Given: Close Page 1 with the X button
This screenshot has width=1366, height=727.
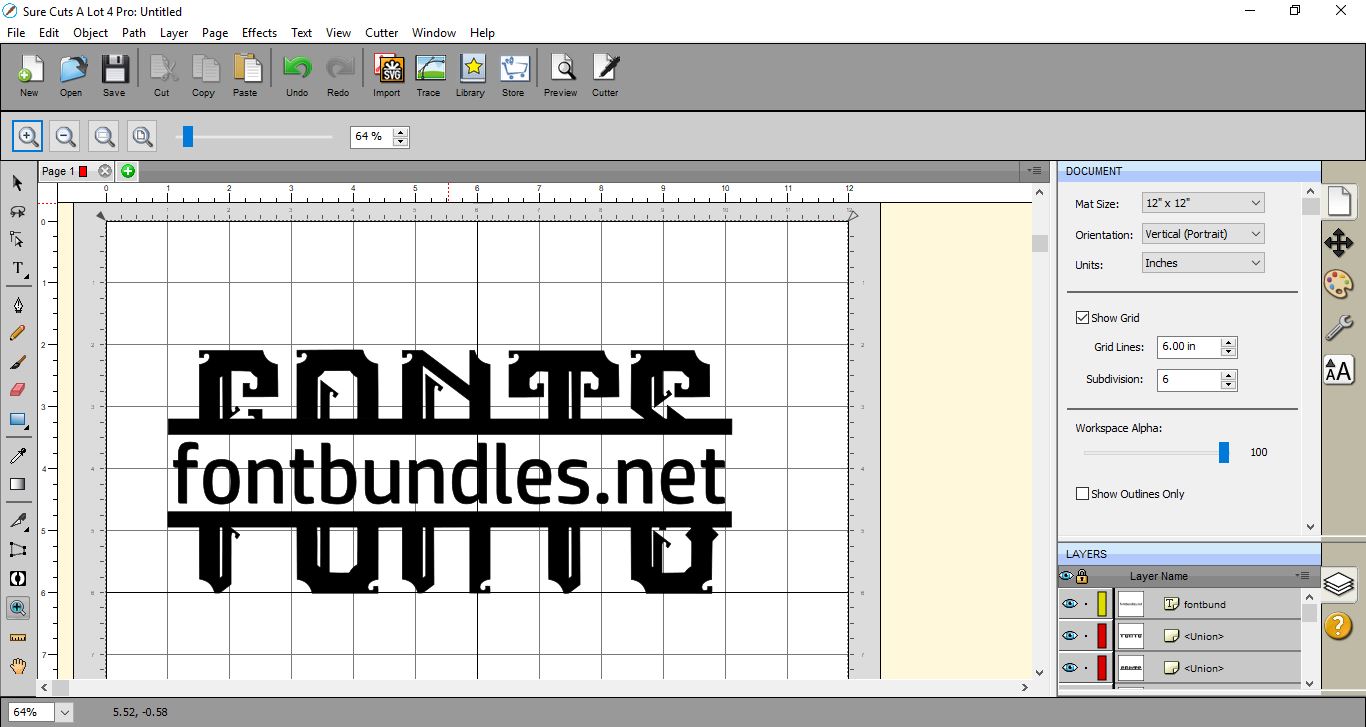Looking at the screenshot, I should [x=105, y=171].
